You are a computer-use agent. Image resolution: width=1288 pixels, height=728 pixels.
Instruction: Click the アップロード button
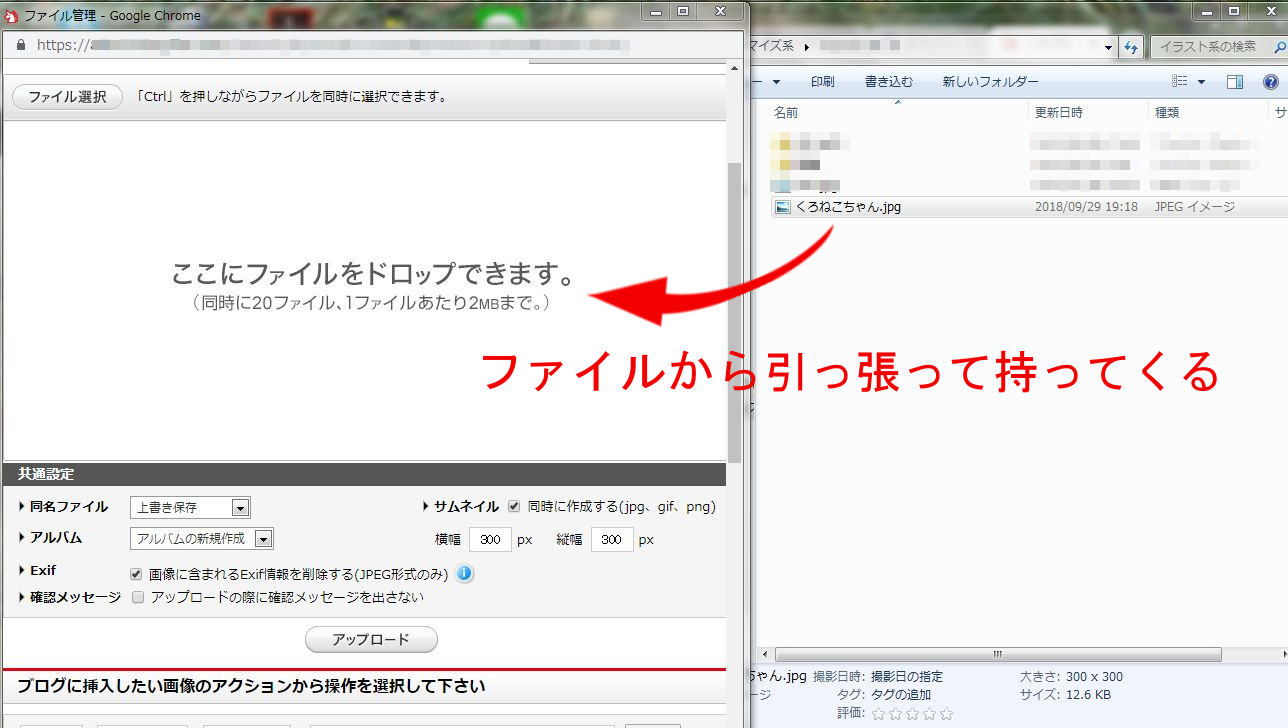pos(371,639)
